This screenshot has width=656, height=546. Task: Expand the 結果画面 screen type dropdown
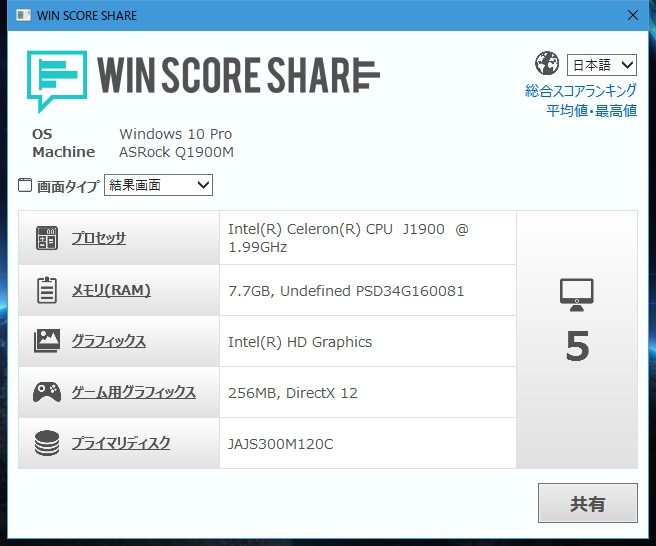pos(158,185)
